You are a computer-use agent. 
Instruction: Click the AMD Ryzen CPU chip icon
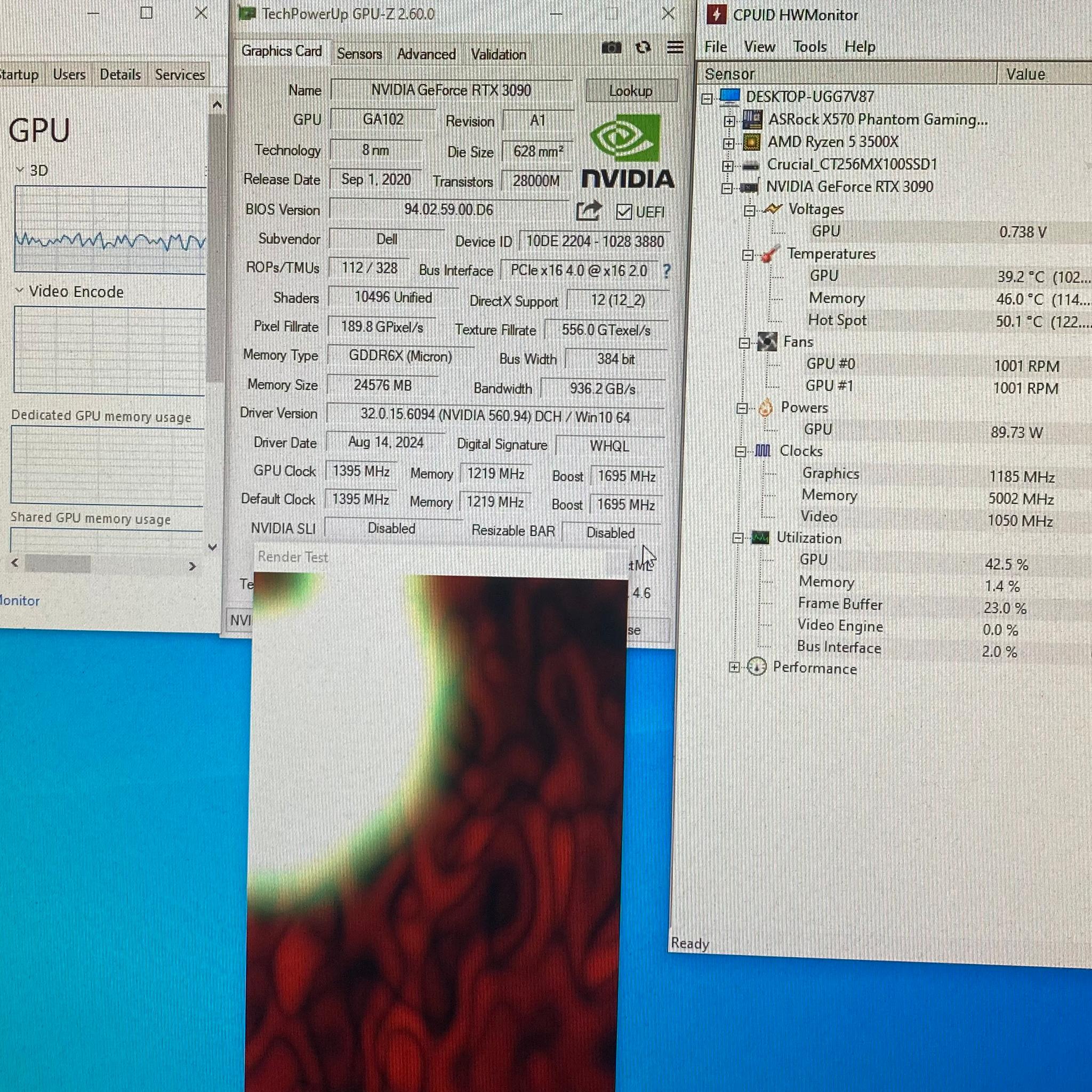coord(751,142)
